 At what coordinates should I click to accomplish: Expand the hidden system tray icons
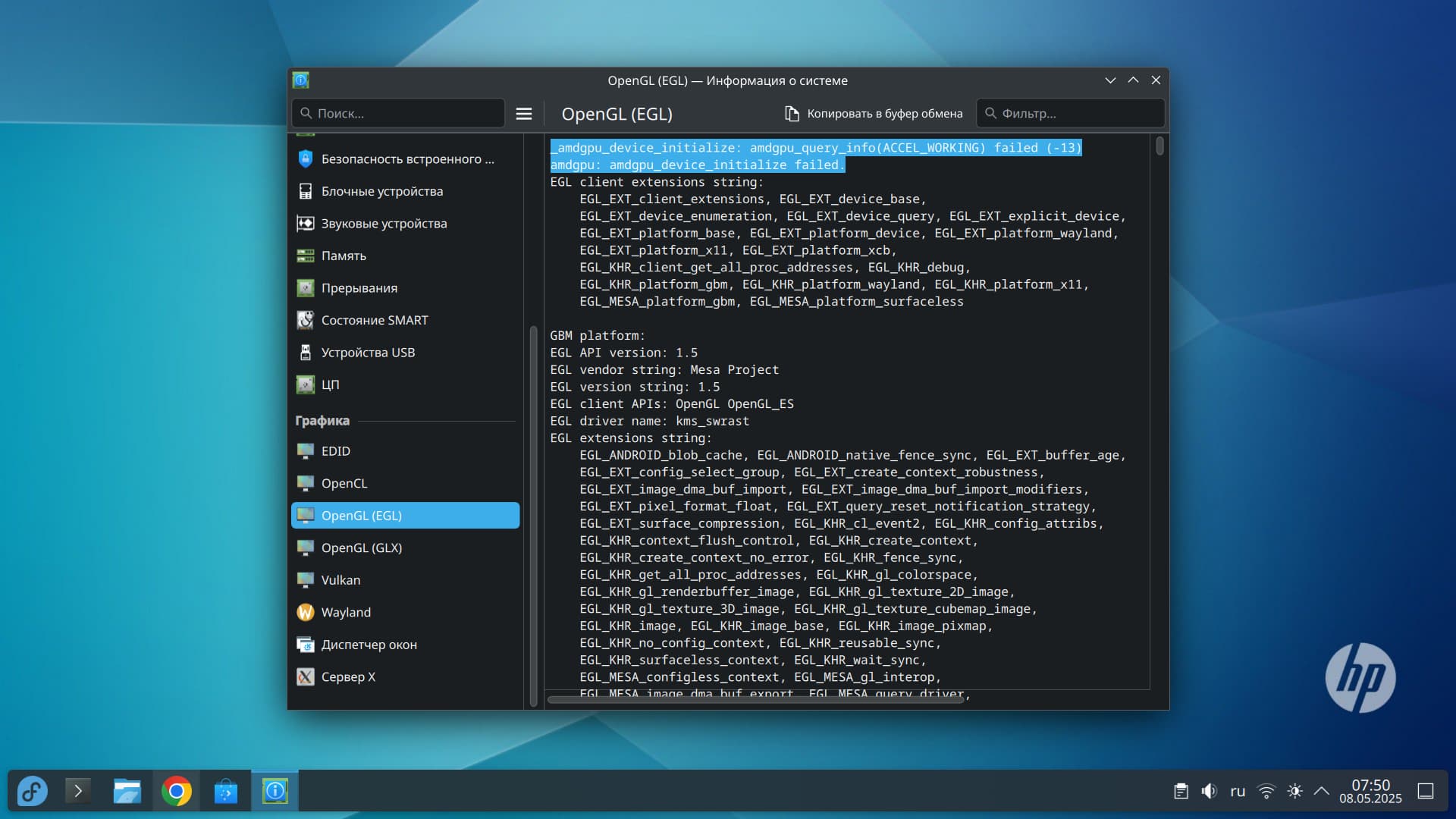click(x=1321, y=792)
